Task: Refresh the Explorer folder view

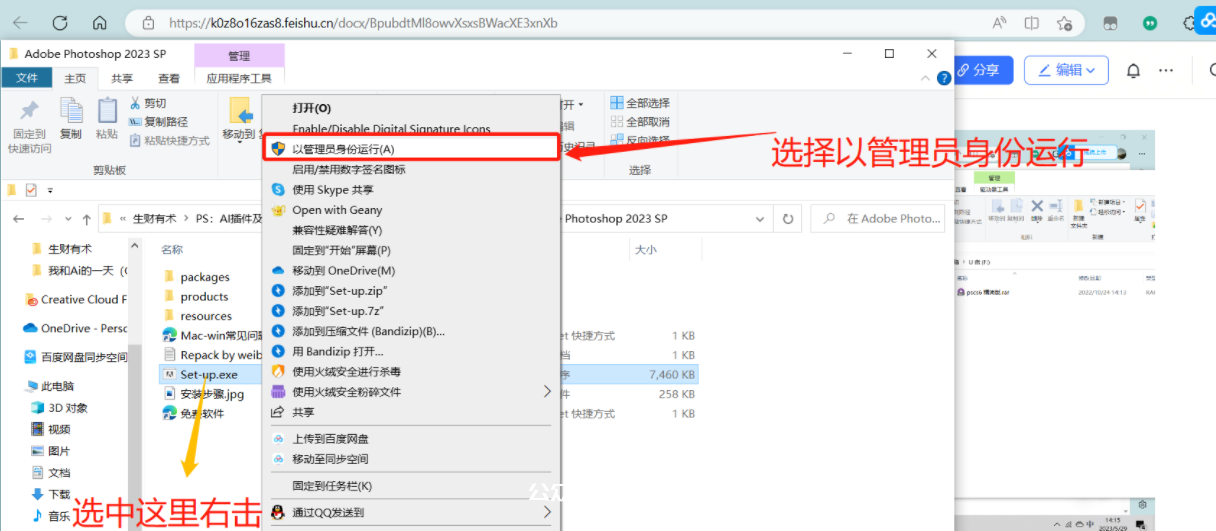Action: click(x=788, y=218)
